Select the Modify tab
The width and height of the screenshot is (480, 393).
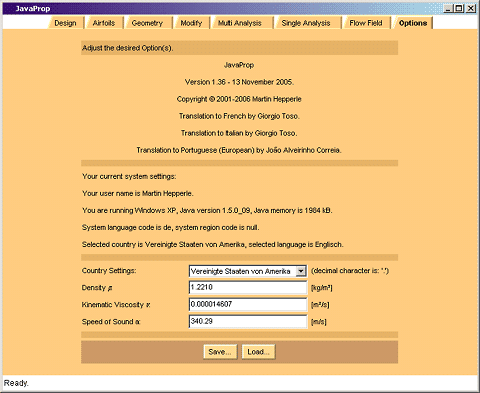[191, 23]
